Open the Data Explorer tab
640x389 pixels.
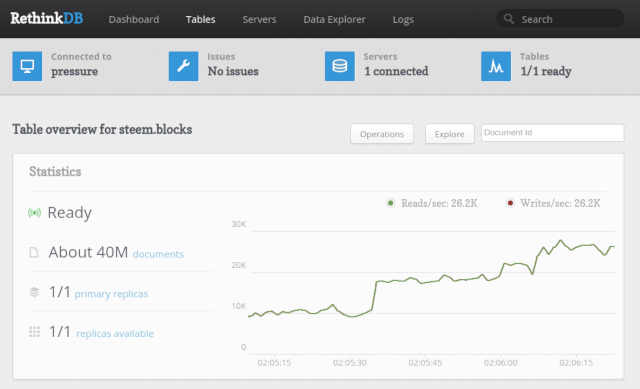pyautogui.click(x=334, y=19)
